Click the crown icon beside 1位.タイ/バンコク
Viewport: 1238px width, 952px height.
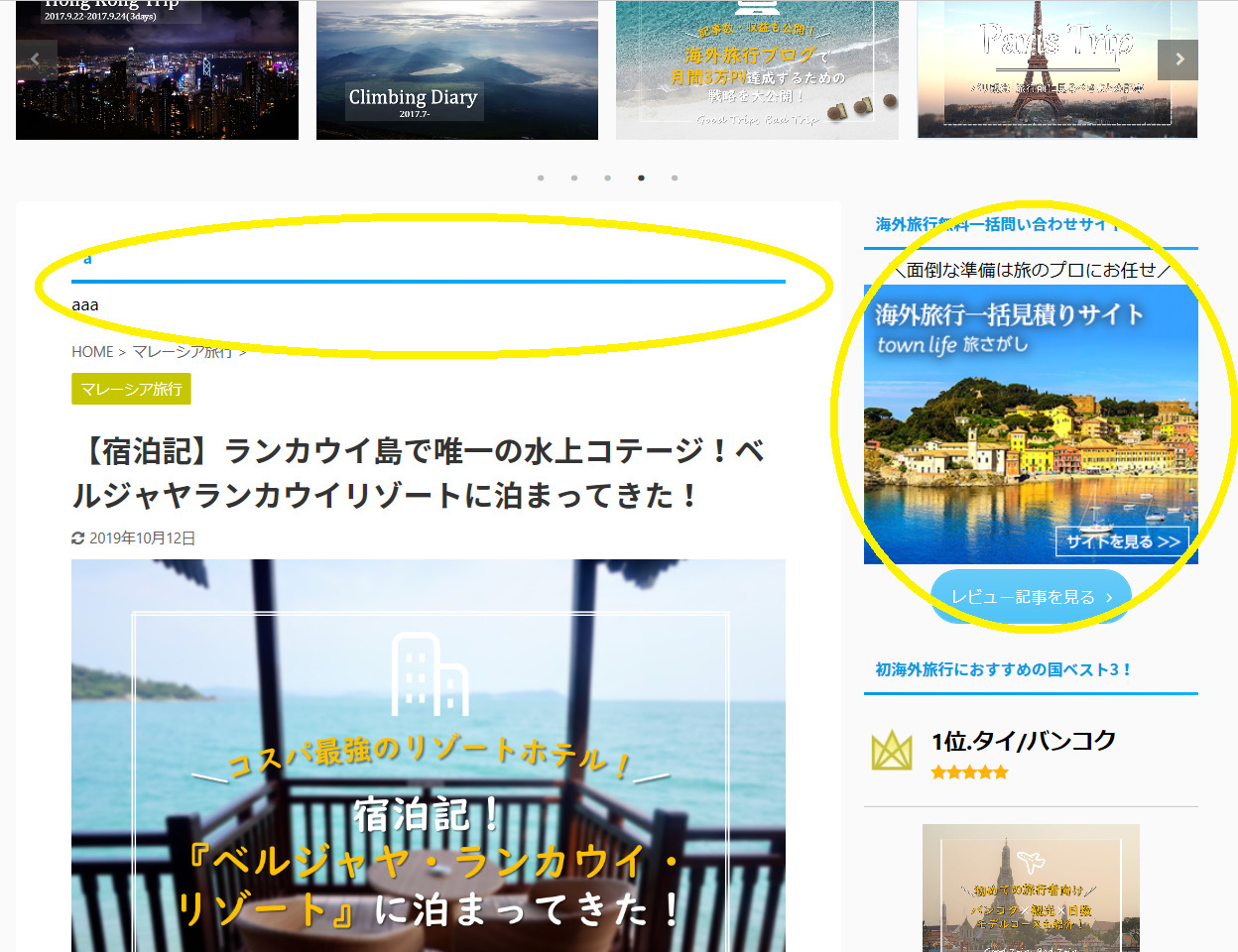[891, 752]
